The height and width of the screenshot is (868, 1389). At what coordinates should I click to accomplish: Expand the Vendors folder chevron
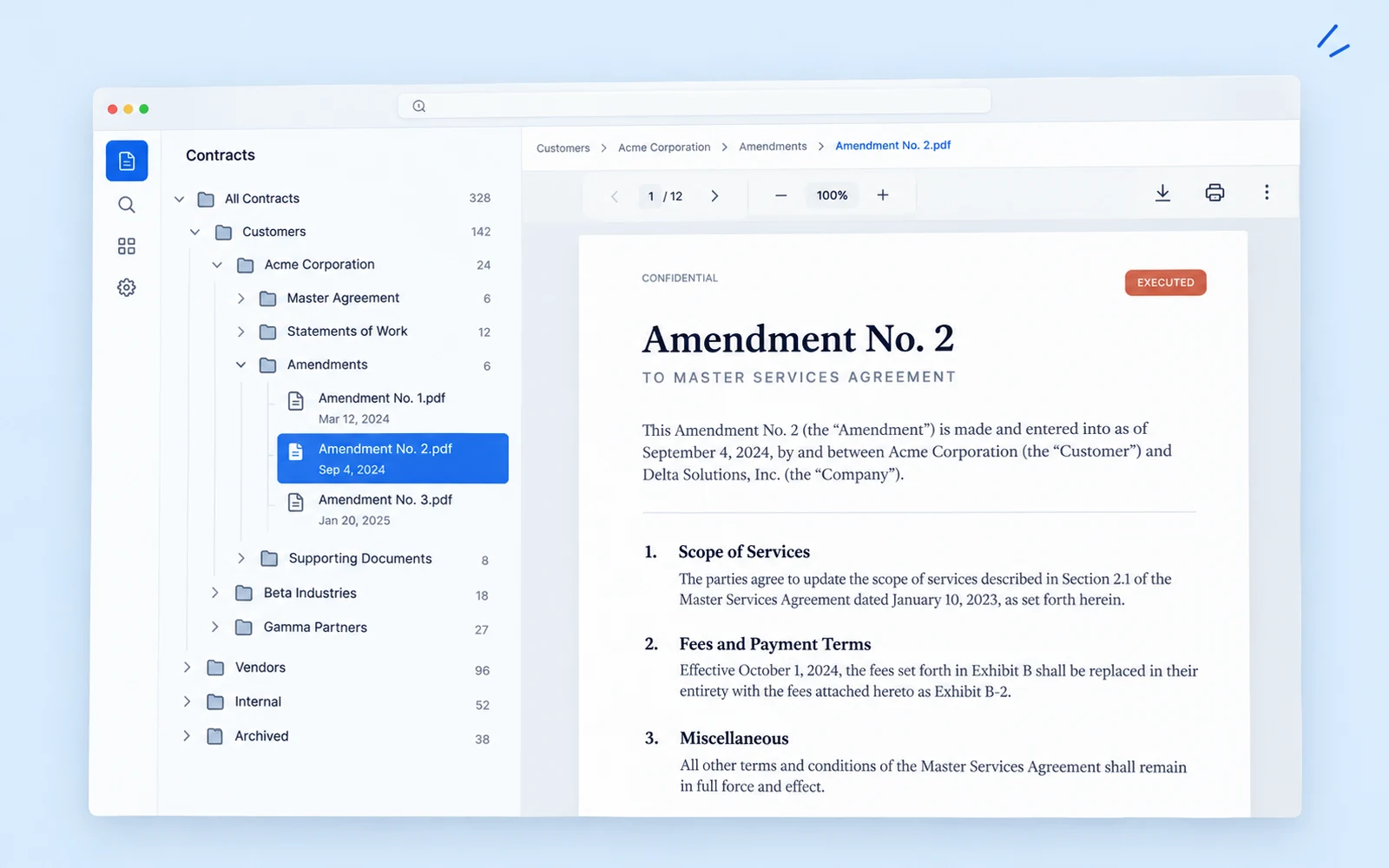(x=187, y=667)
